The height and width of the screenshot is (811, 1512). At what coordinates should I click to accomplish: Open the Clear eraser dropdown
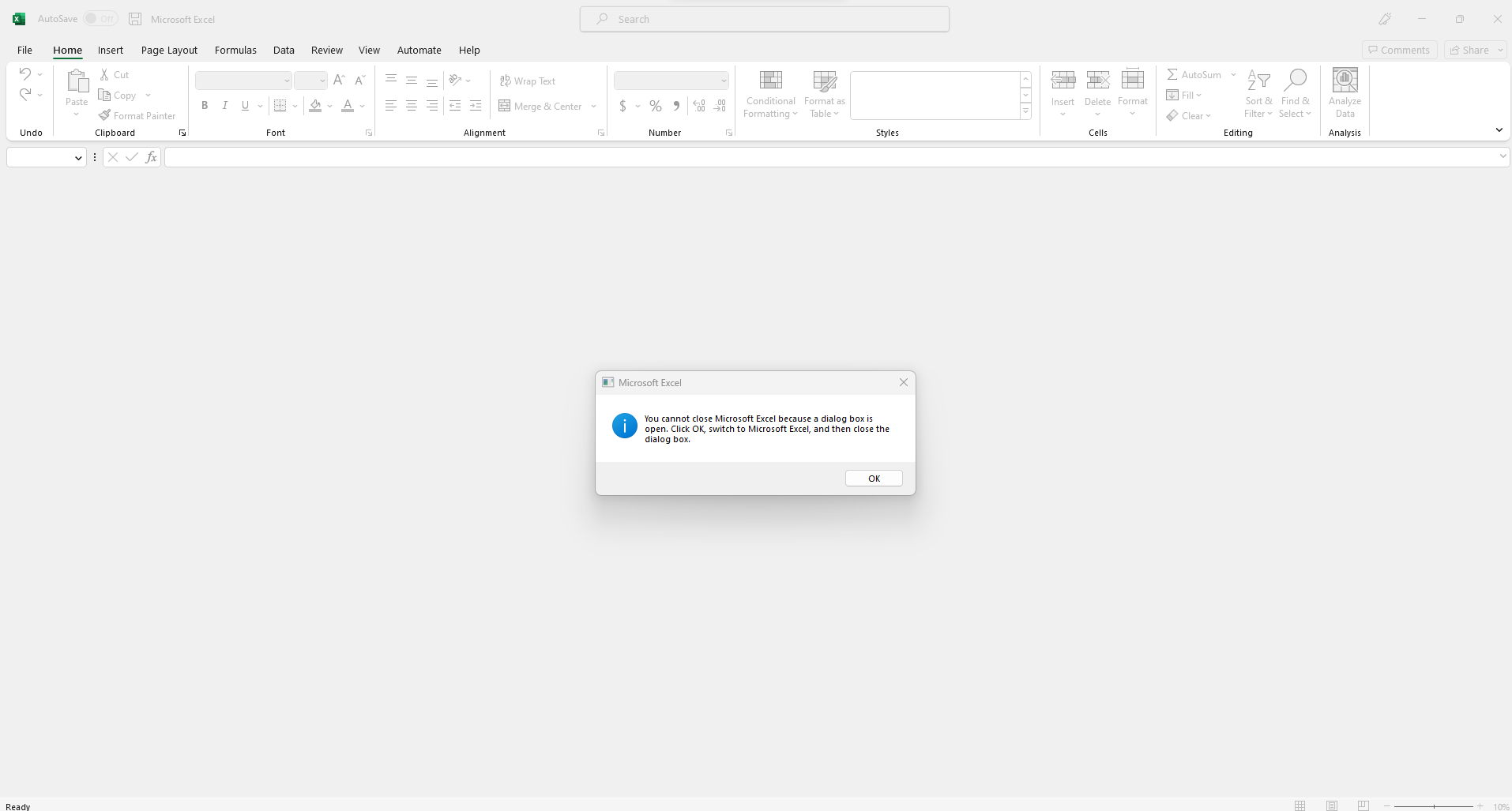tap(1189, 115)
